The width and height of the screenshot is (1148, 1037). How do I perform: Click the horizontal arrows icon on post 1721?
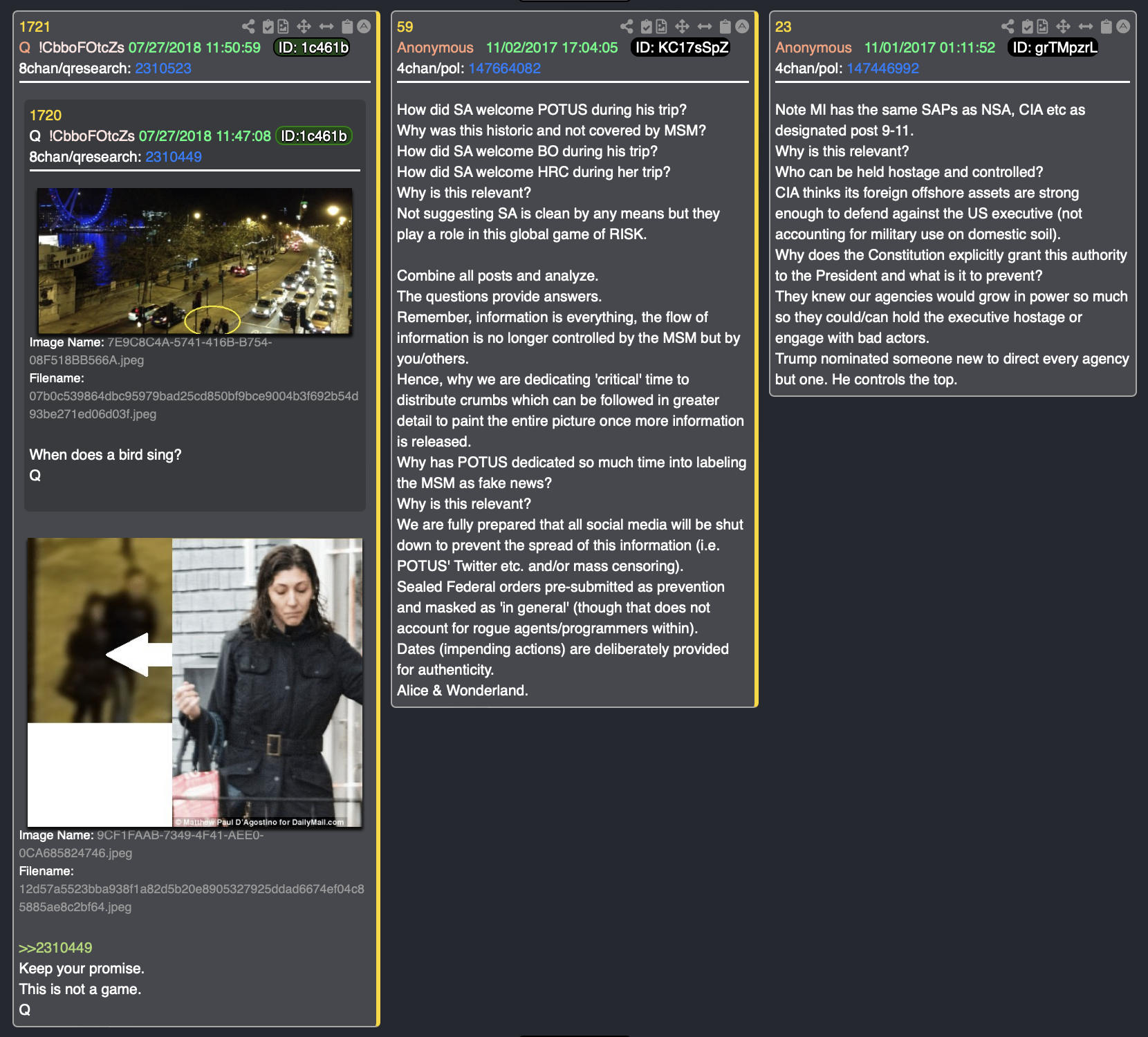(x=326, y=27)
